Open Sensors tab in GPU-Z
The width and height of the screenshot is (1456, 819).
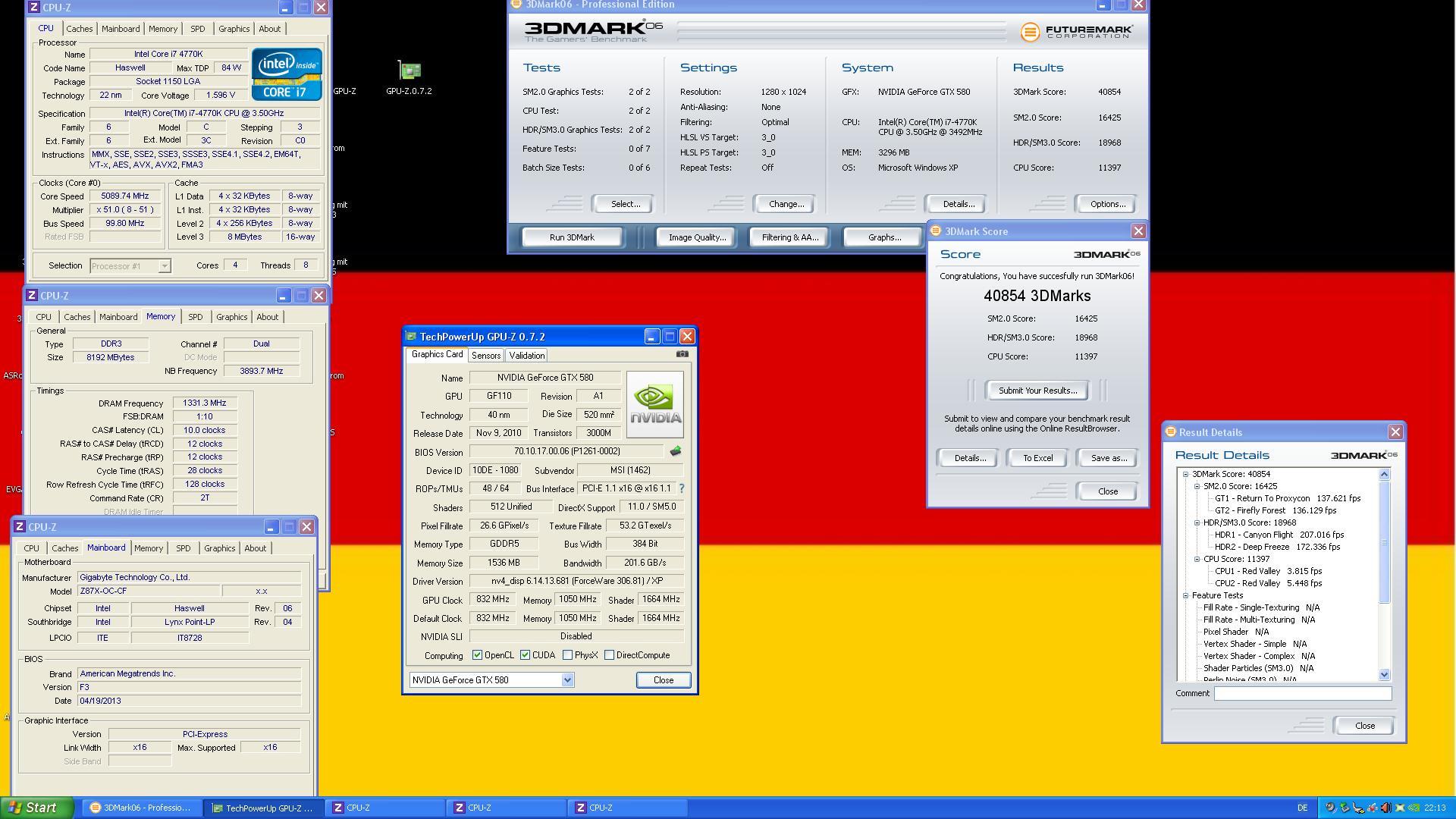click(x=485, y=356)
